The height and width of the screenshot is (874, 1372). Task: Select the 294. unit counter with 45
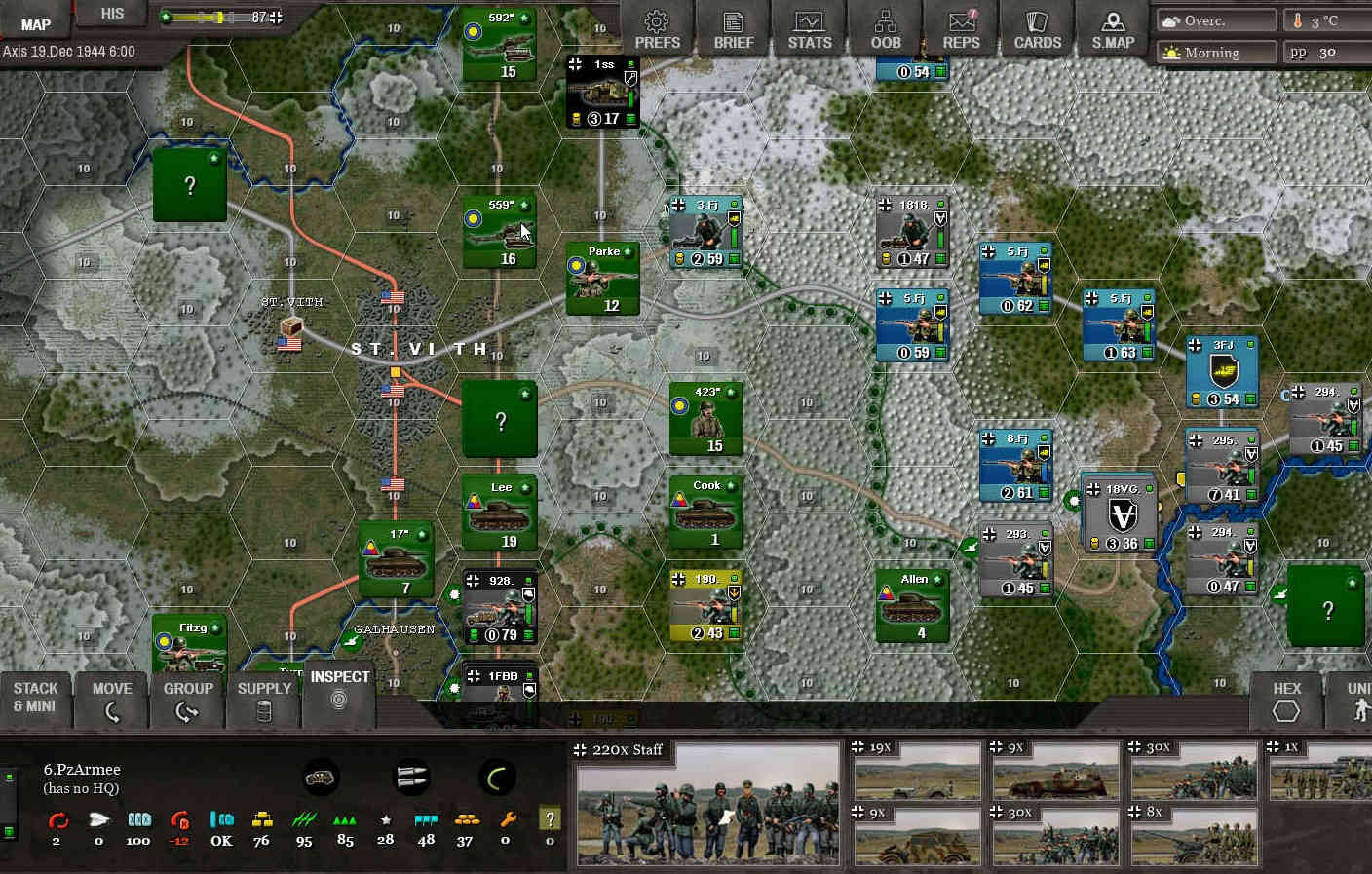(1325, 420)
